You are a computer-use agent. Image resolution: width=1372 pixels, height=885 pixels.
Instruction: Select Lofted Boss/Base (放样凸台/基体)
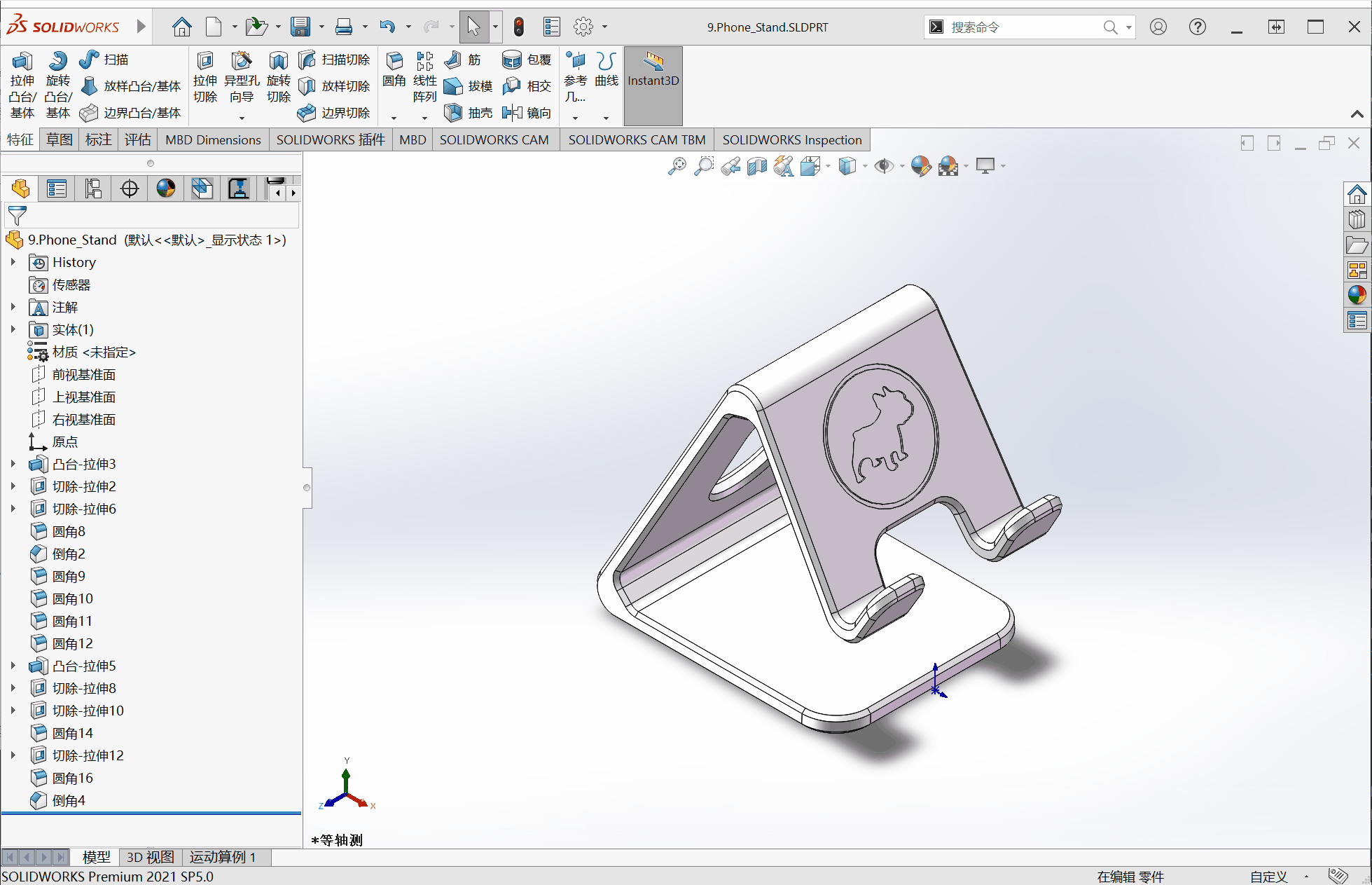tap(130, 86)
